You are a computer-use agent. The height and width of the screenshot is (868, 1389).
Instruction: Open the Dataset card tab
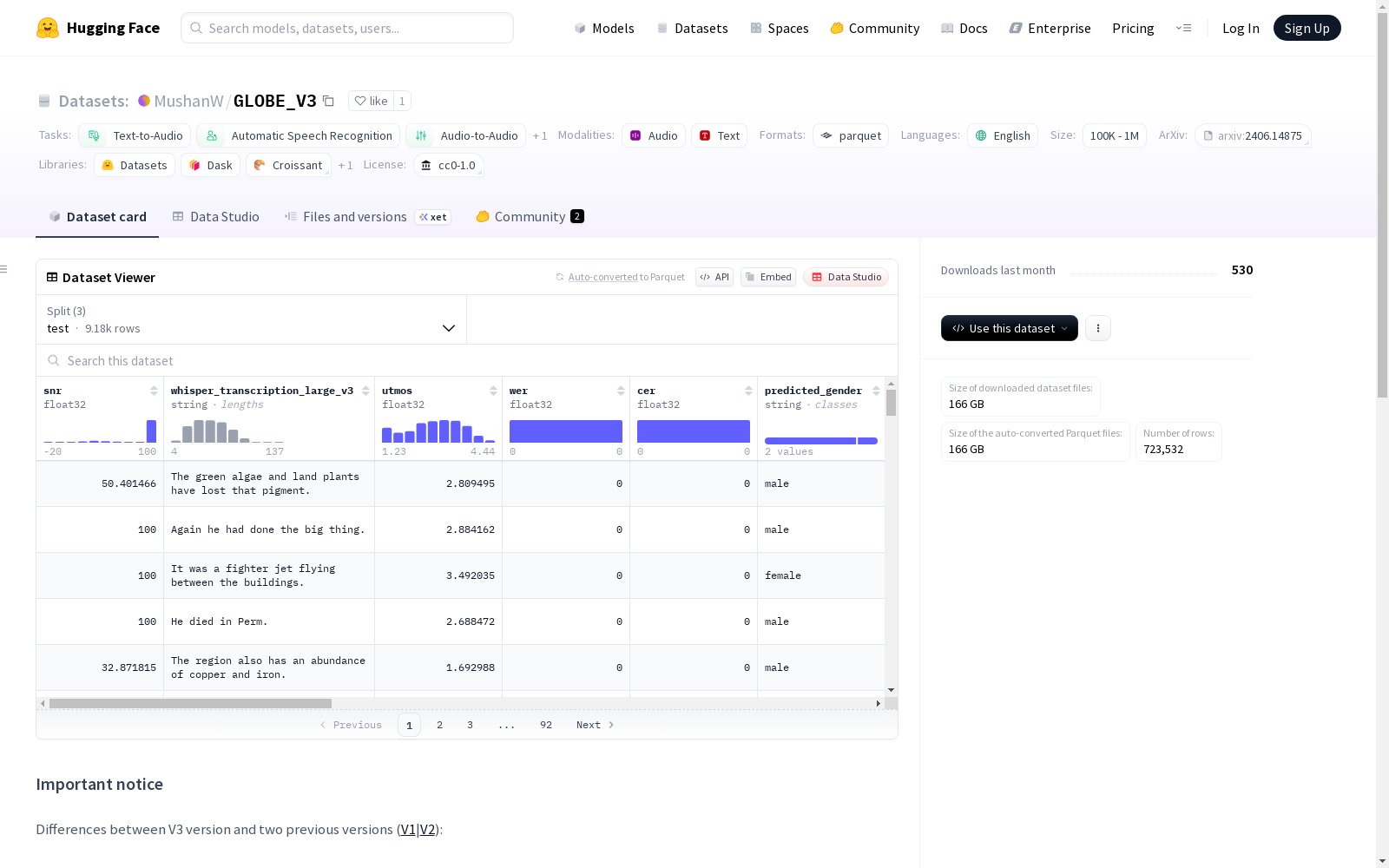tap(97, 217)
